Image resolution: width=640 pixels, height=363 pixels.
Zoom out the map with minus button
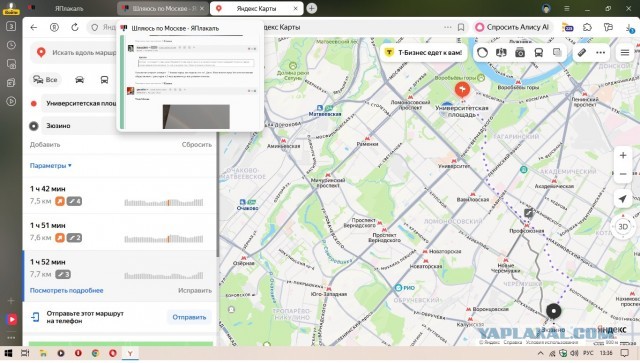623,174
